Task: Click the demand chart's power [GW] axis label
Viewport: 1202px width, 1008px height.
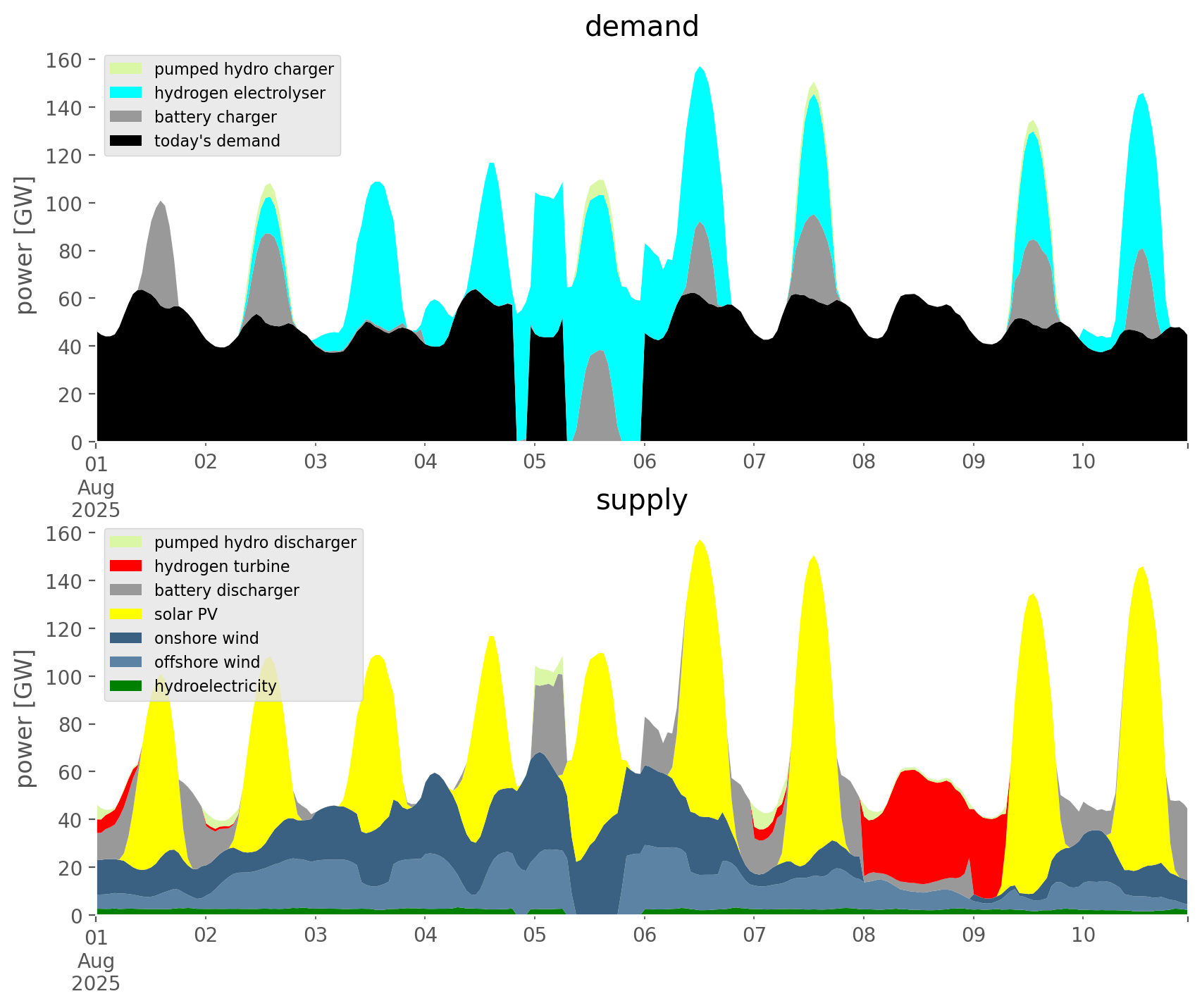Action: tap(25, 245)
